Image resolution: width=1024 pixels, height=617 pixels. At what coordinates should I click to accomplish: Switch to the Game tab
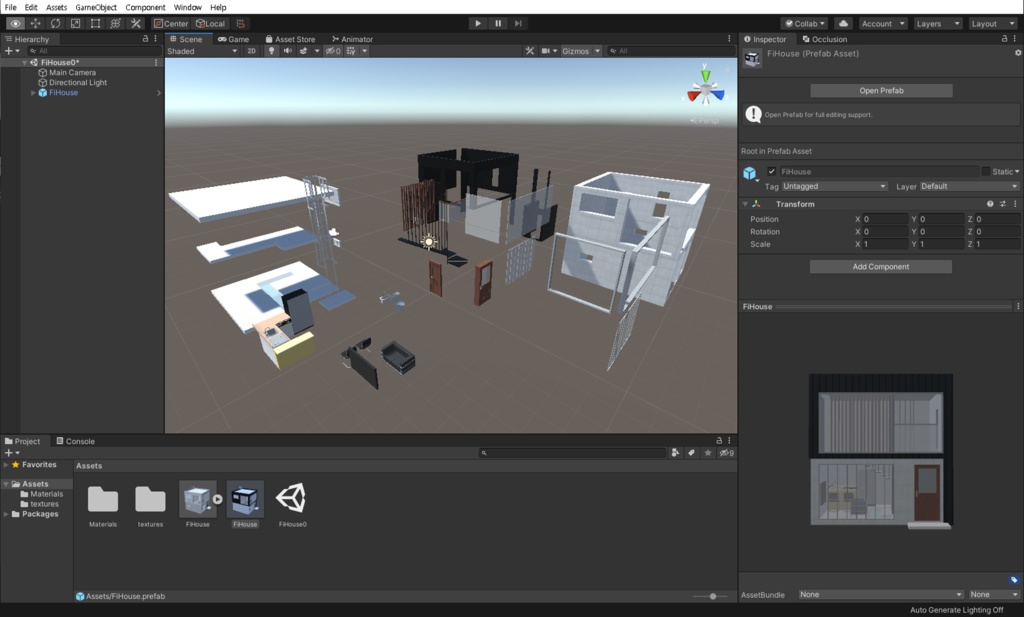tap(232, 39)
